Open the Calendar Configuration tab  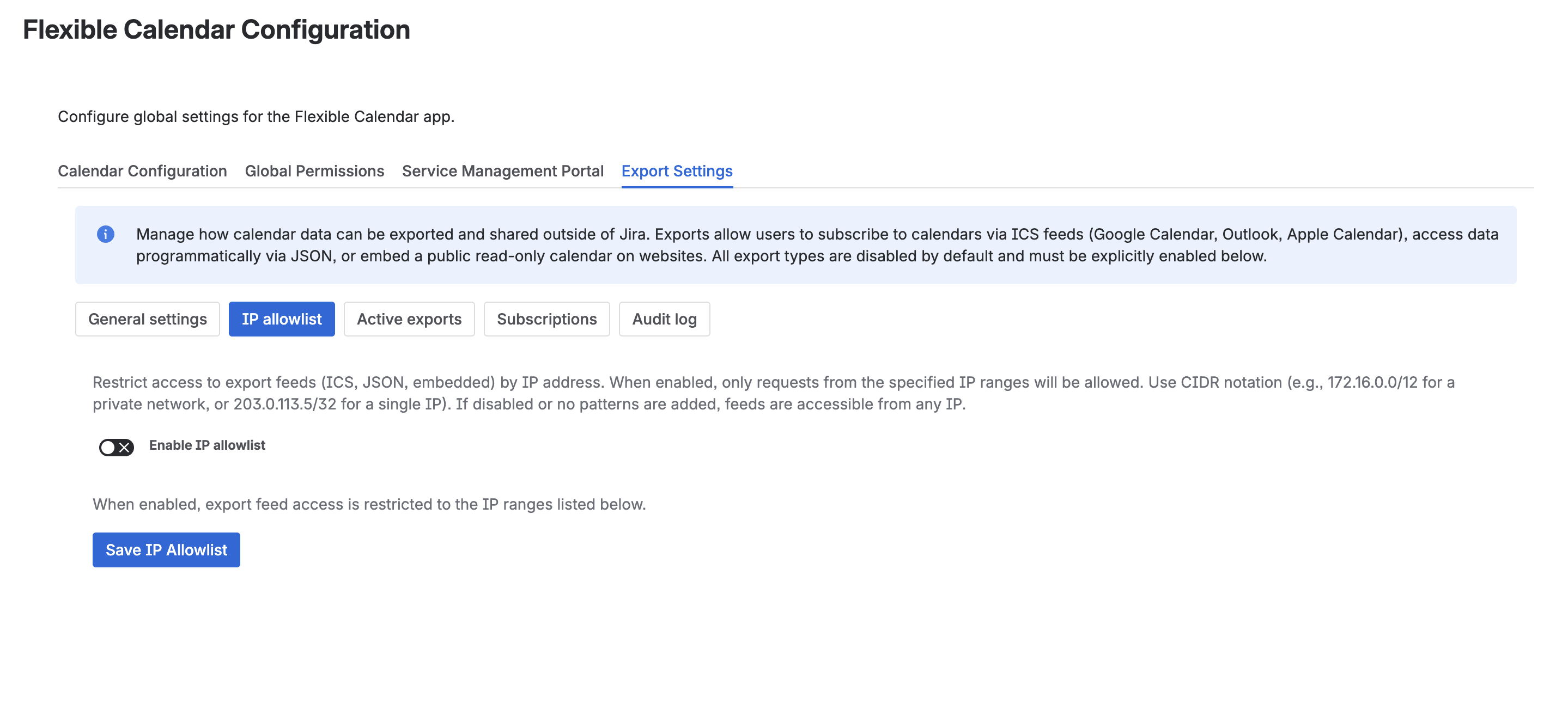[142, 172]
